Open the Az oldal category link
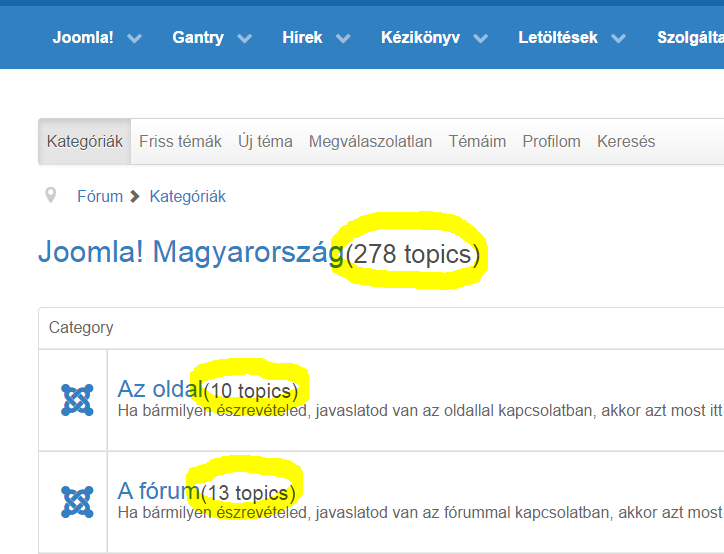This screenshot has width=724, height=554. click(x=160, y=389)
